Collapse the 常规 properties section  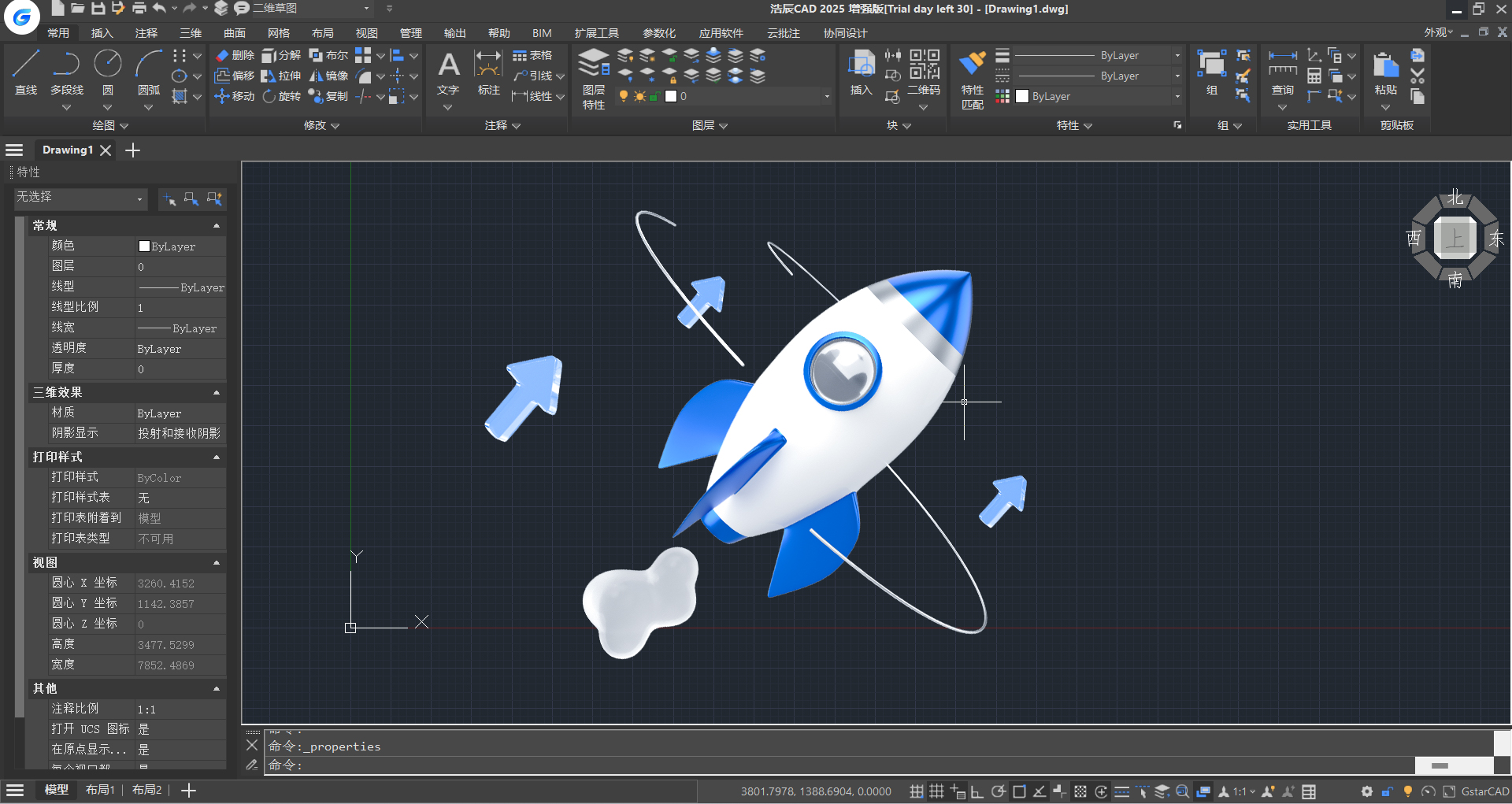pyautogui.click(x=217, y=226)
